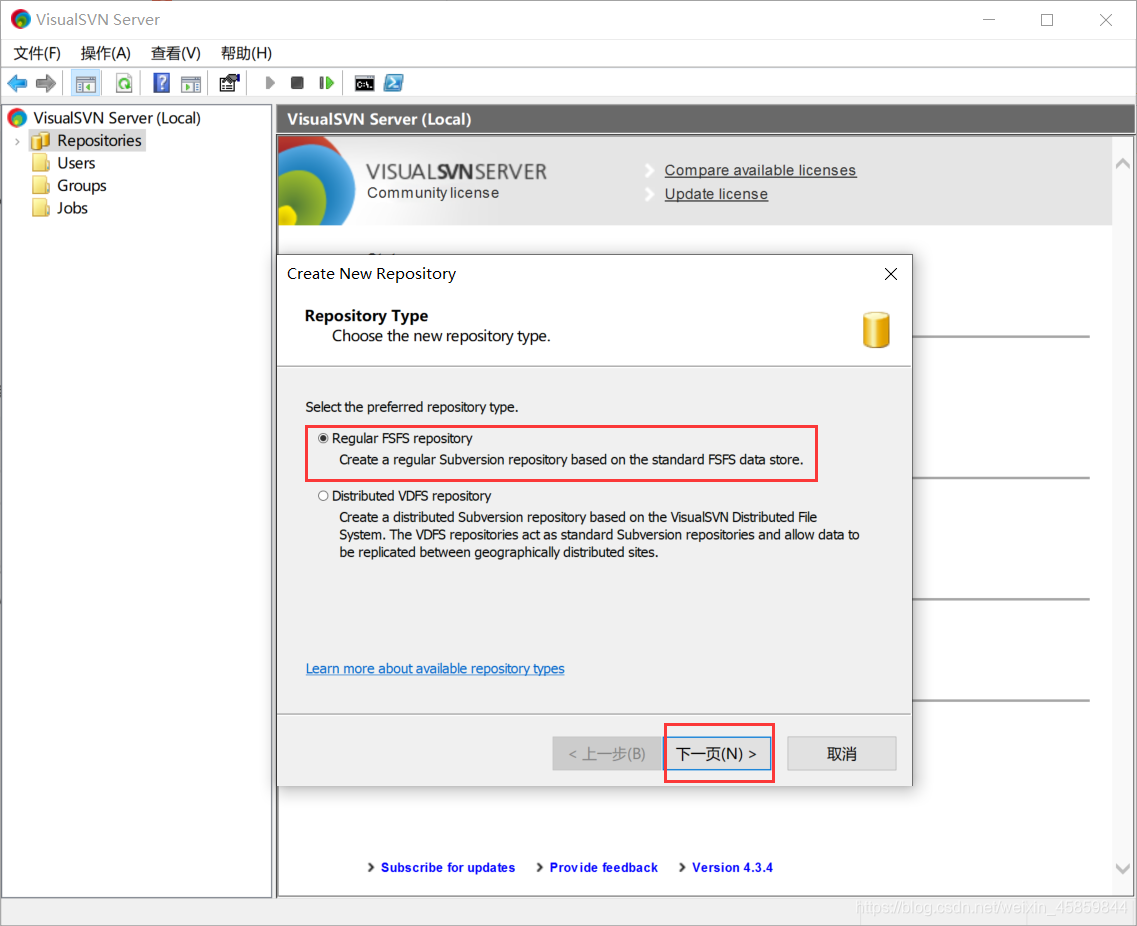The image size is (1137, 926).
Task: Click the blue Back arrow in toolbar
Action: pyautogui.click(x=17, y=83)
